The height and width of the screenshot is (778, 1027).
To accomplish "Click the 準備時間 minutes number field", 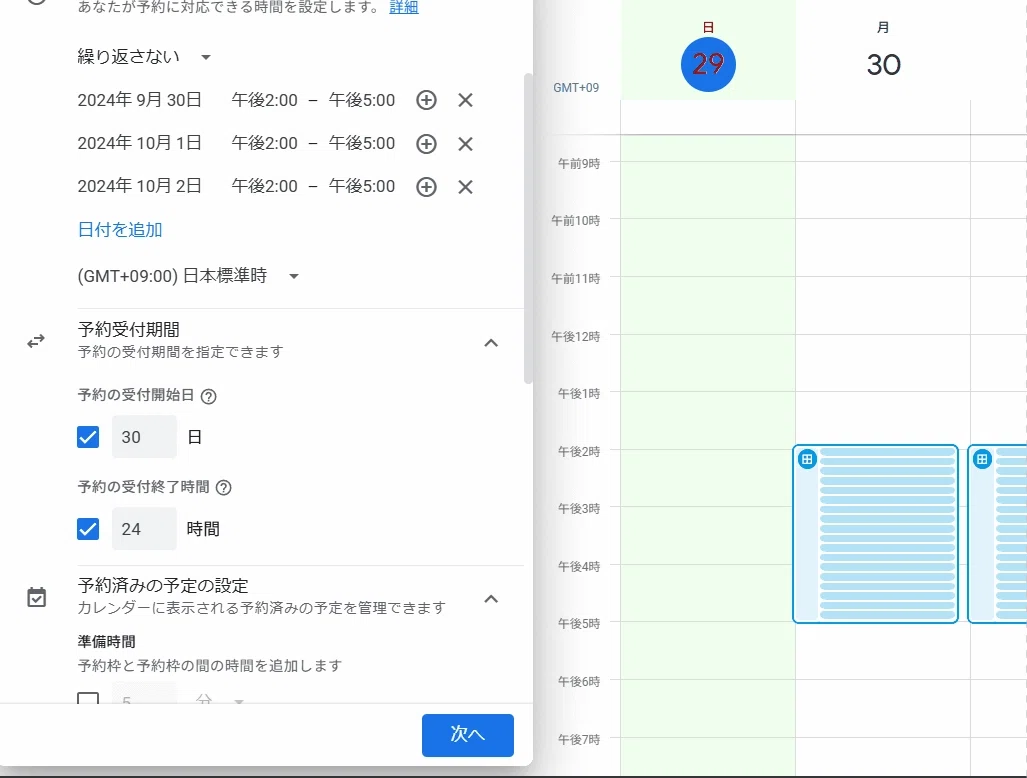I will (x=144, y=694).
